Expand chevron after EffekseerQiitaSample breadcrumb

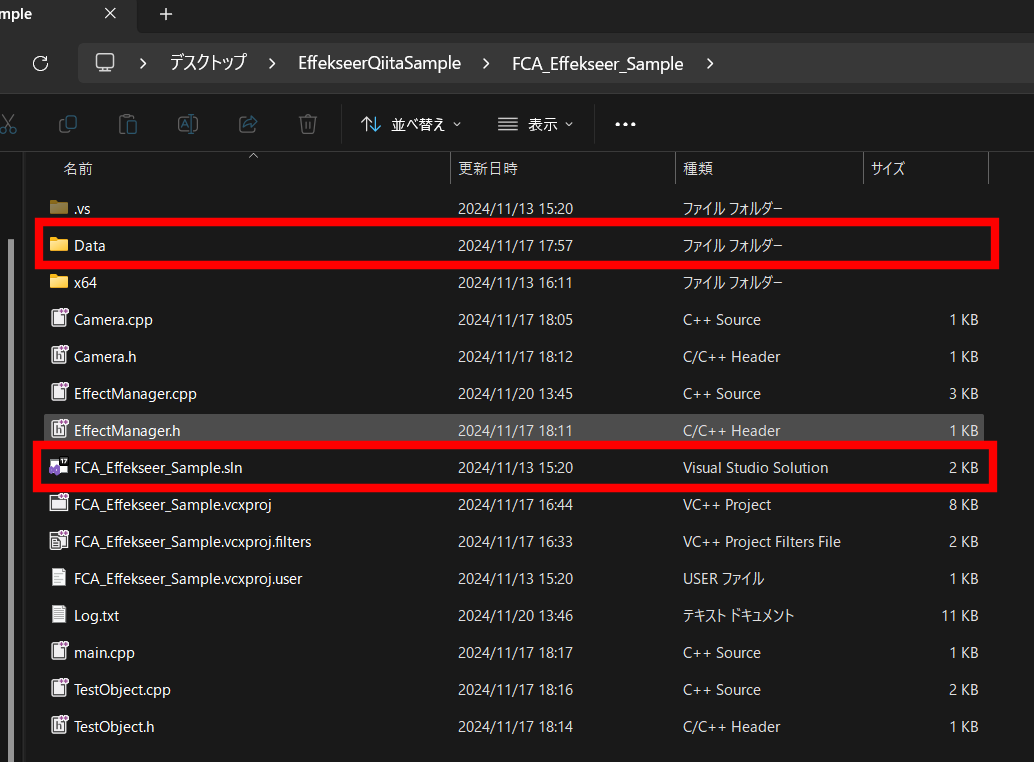(x=486, y=63)
